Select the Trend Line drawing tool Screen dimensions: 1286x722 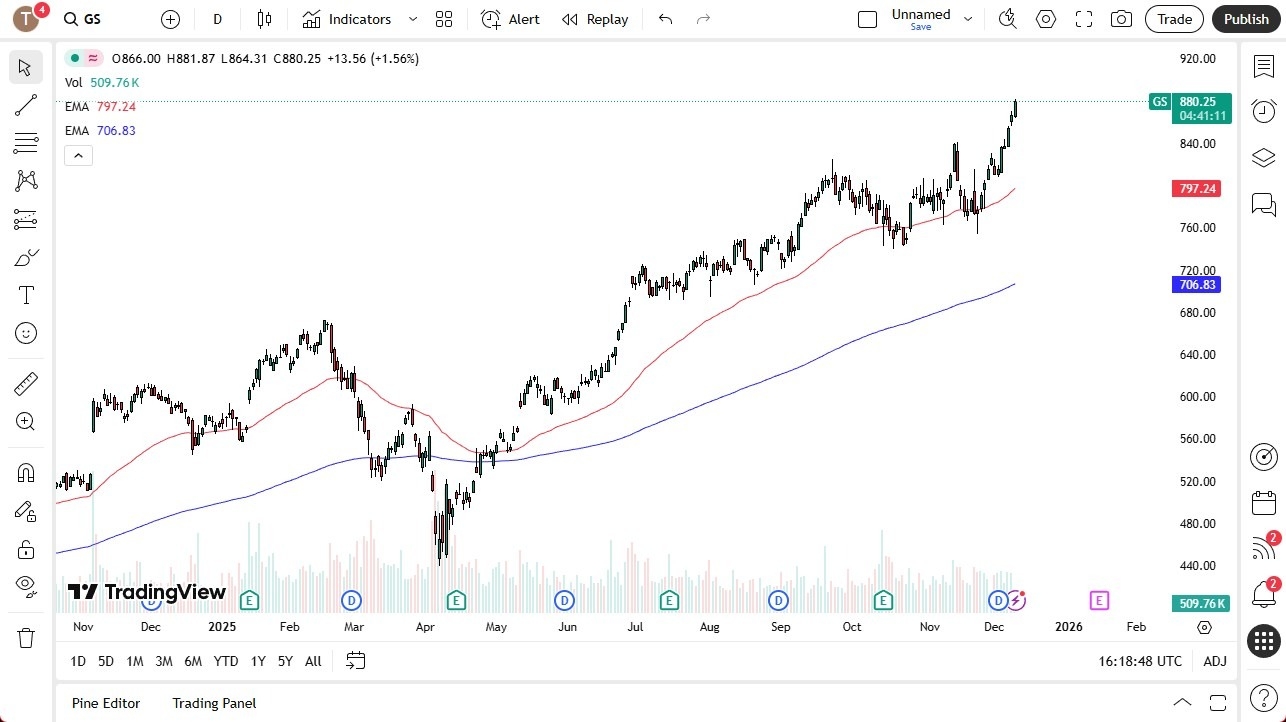[26, 105]
